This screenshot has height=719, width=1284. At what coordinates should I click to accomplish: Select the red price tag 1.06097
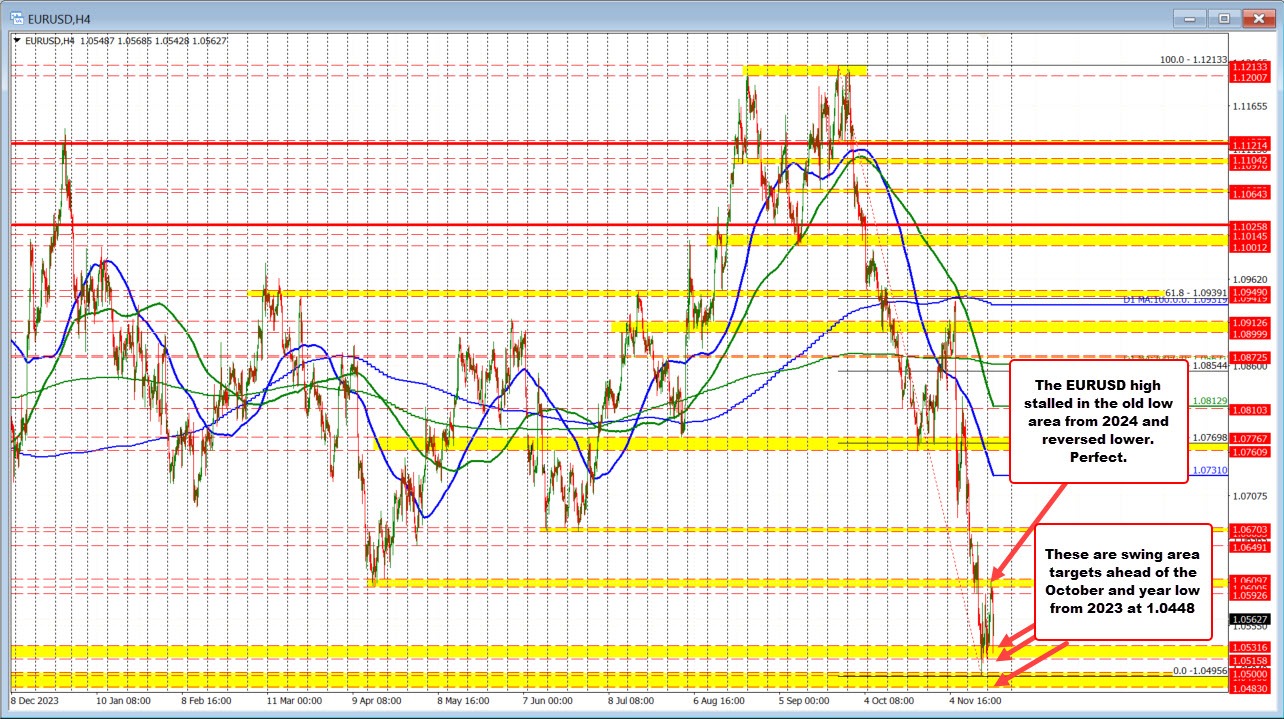(1251, 580)
